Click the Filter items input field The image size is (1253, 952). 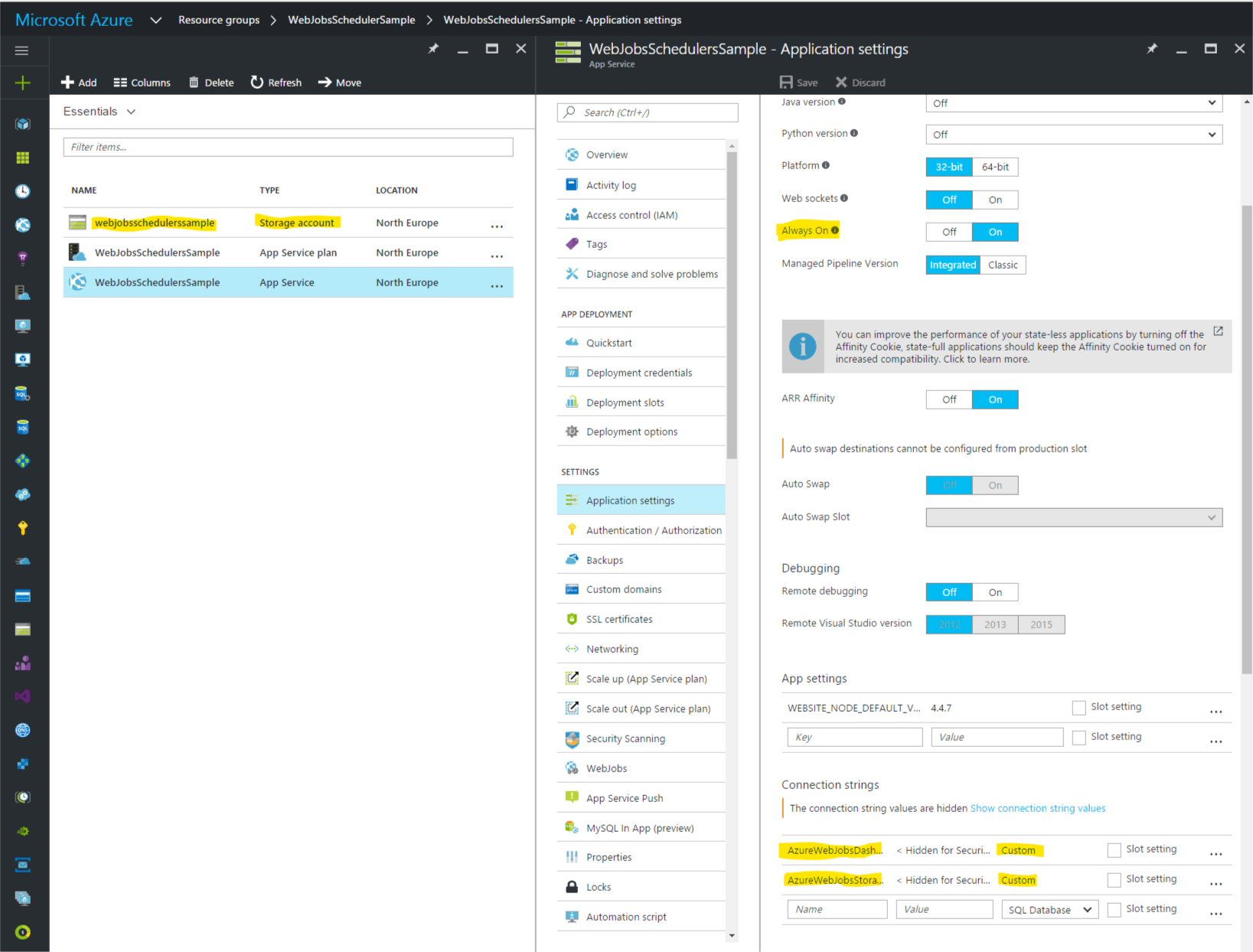point(288,147)
